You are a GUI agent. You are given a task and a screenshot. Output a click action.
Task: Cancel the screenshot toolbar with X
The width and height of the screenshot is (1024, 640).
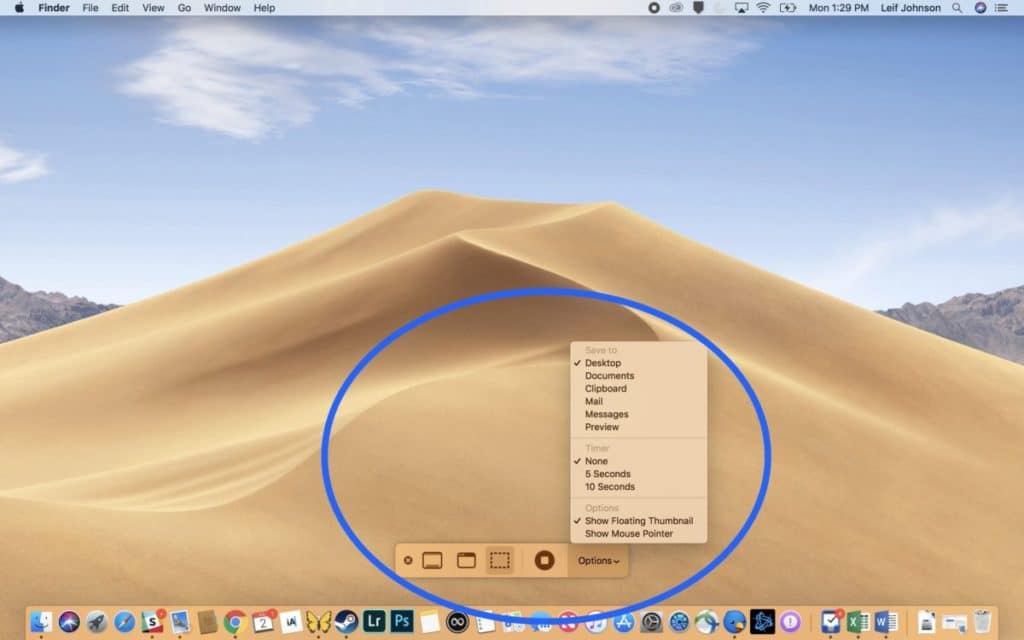pyautogui.click(x=409, y=561)
